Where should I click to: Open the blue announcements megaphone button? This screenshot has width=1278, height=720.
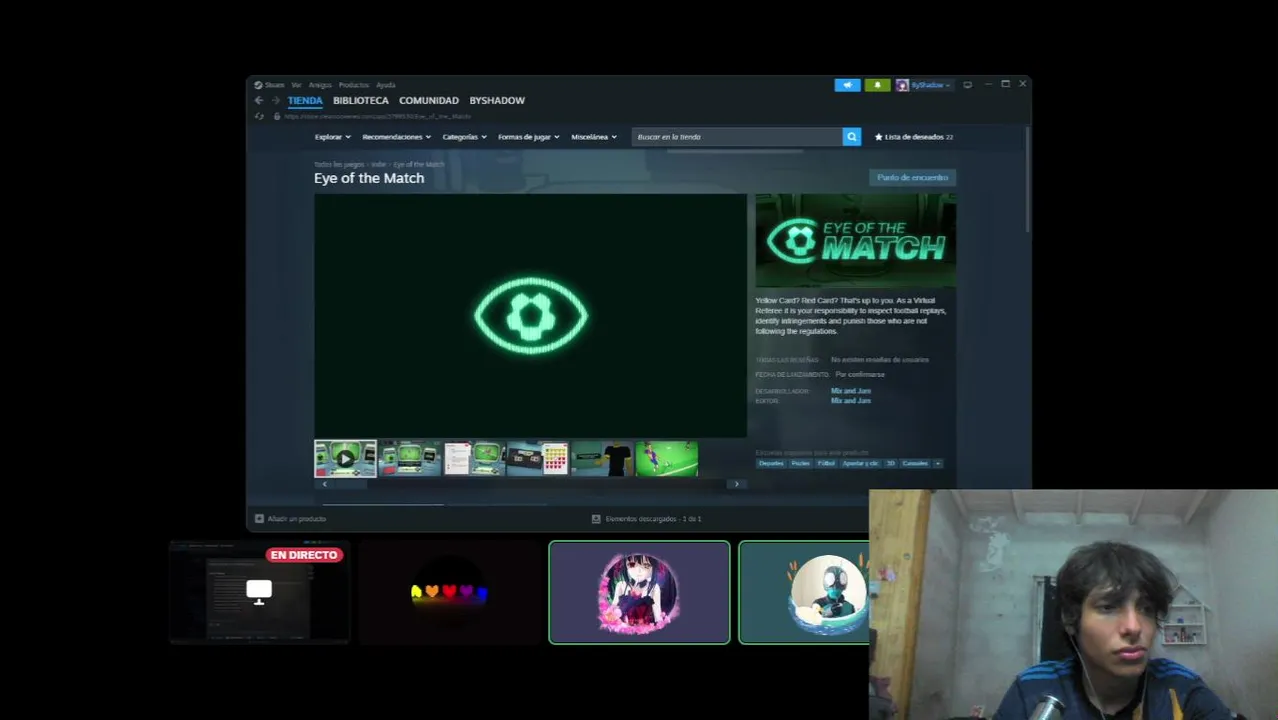point(847,85)
